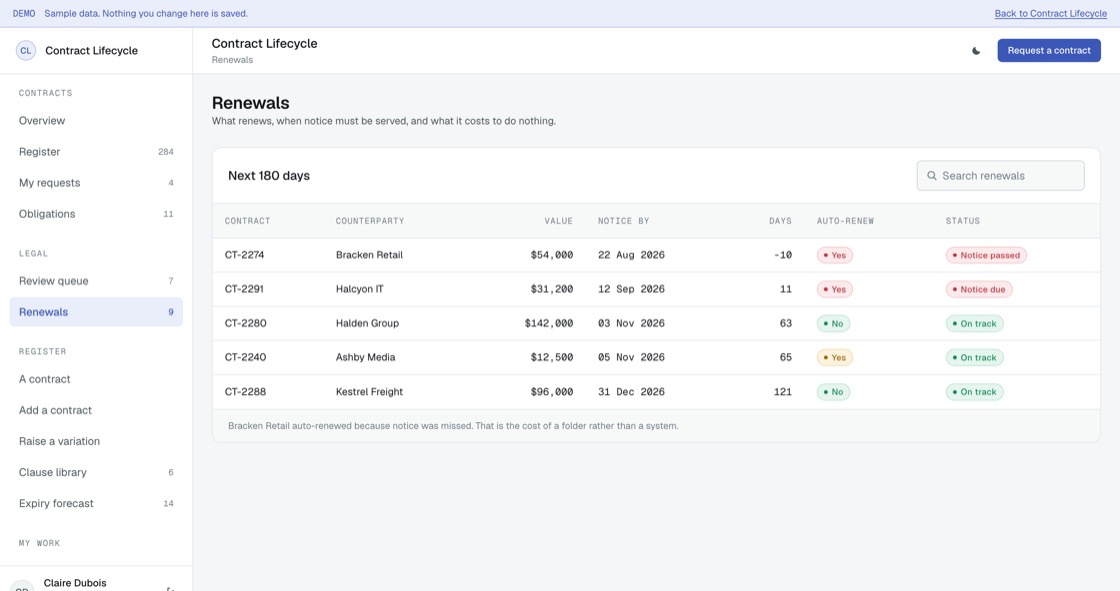1120x591 pixels.
Task: Click the On track badge for Halden Group
Action: pos(974,324)
